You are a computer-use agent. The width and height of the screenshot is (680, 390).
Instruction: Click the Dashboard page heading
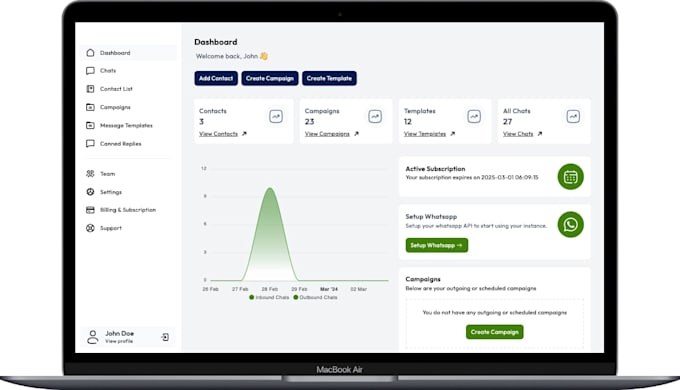[216, 42]
